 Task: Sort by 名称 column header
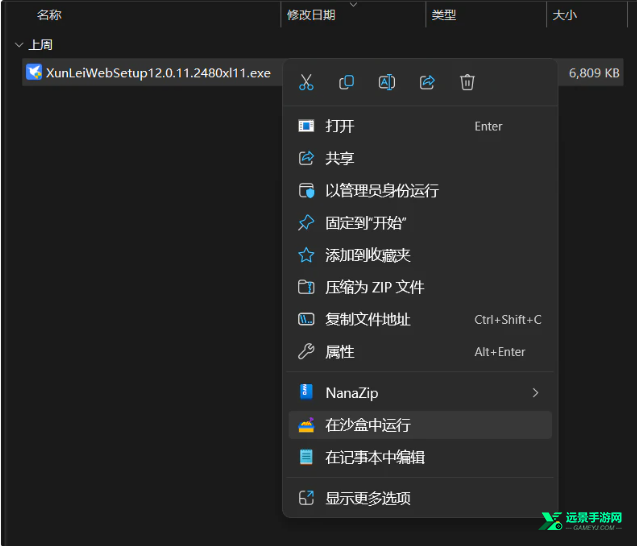[x=49, y=15]
